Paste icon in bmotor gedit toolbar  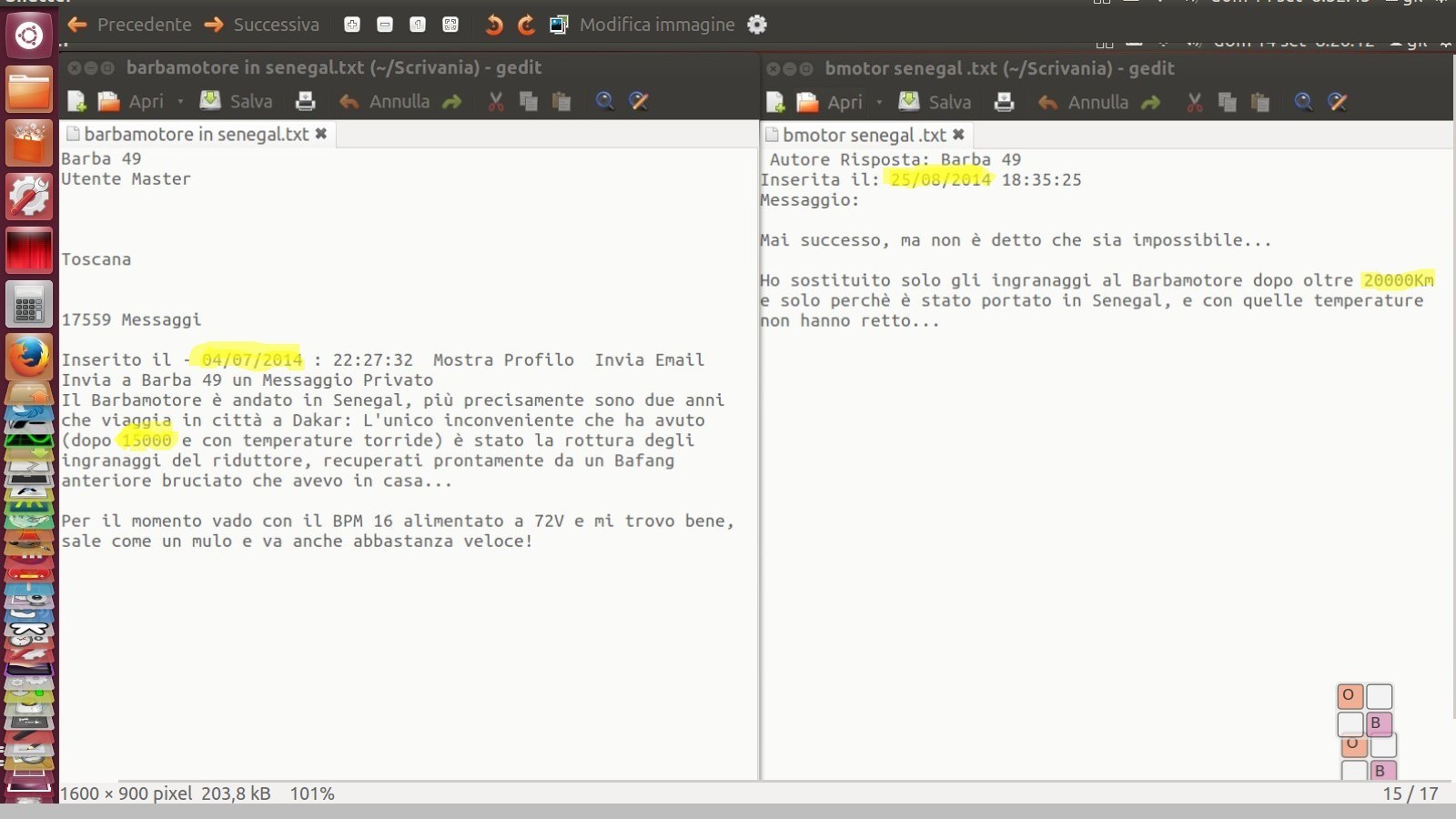[1260, 102]
